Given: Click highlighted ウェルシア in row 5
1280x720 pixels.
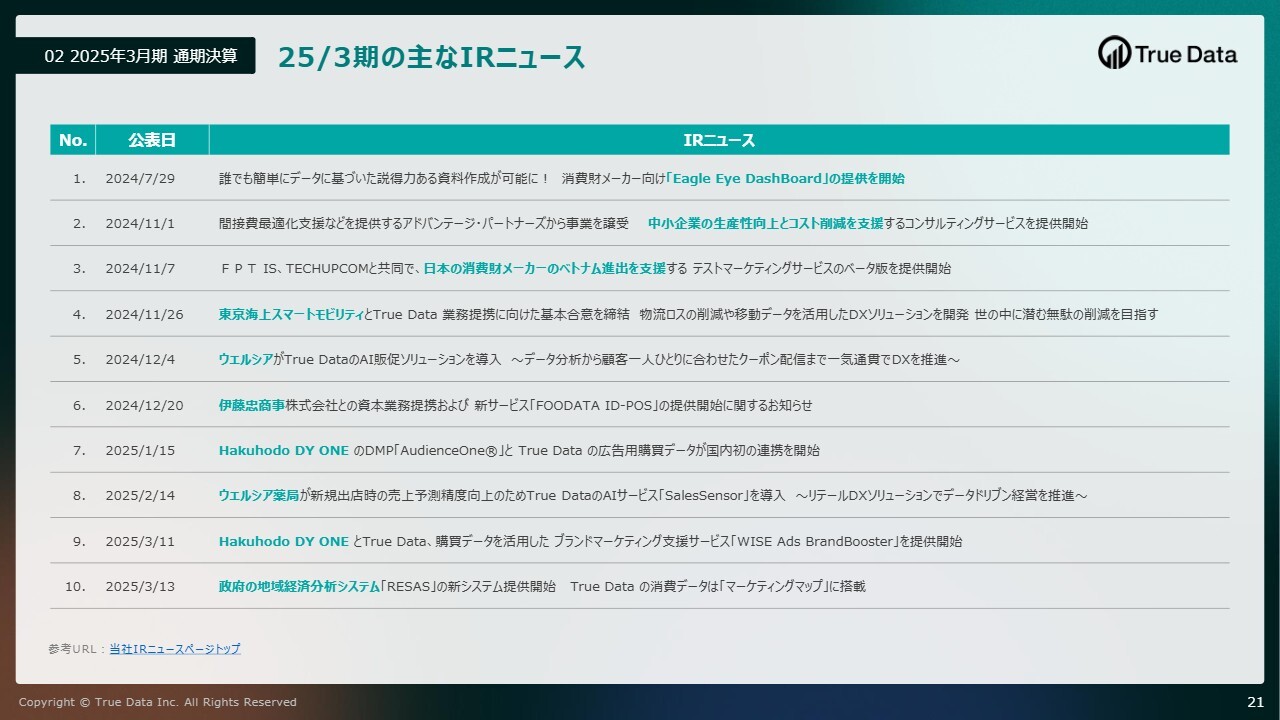Looking at the screenshot, I should 246,360.
